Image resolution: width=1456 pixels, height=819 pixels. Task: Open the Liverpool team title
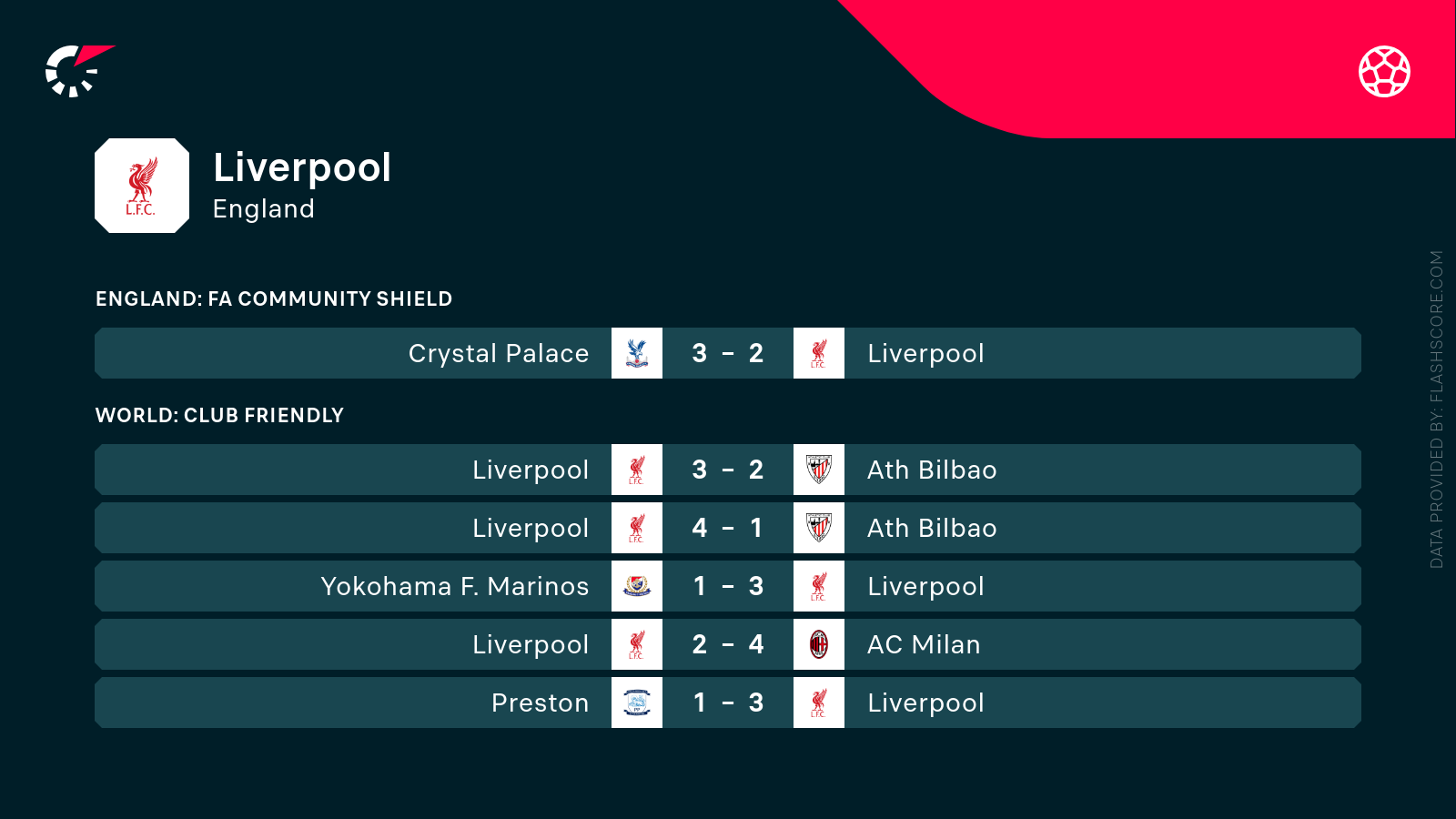(x=302, y=168)
